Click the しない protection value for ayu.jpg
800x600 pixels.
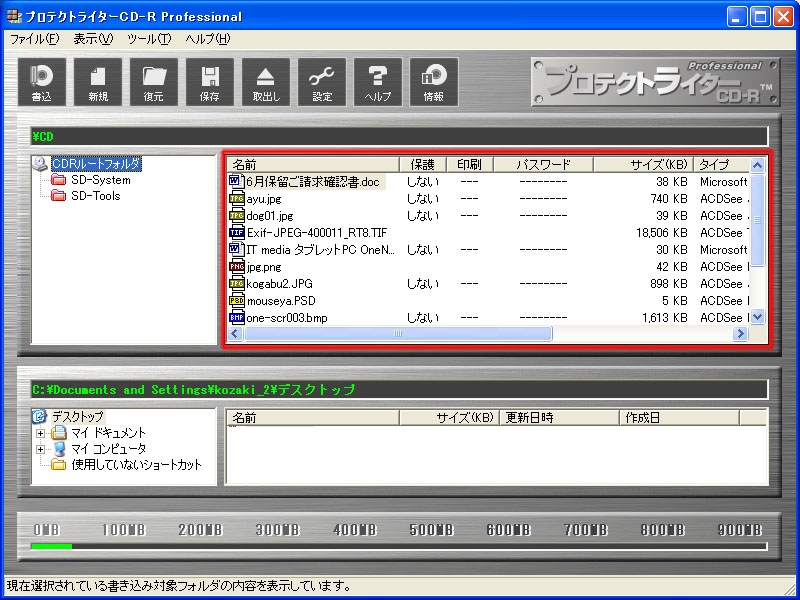[422, 199]
